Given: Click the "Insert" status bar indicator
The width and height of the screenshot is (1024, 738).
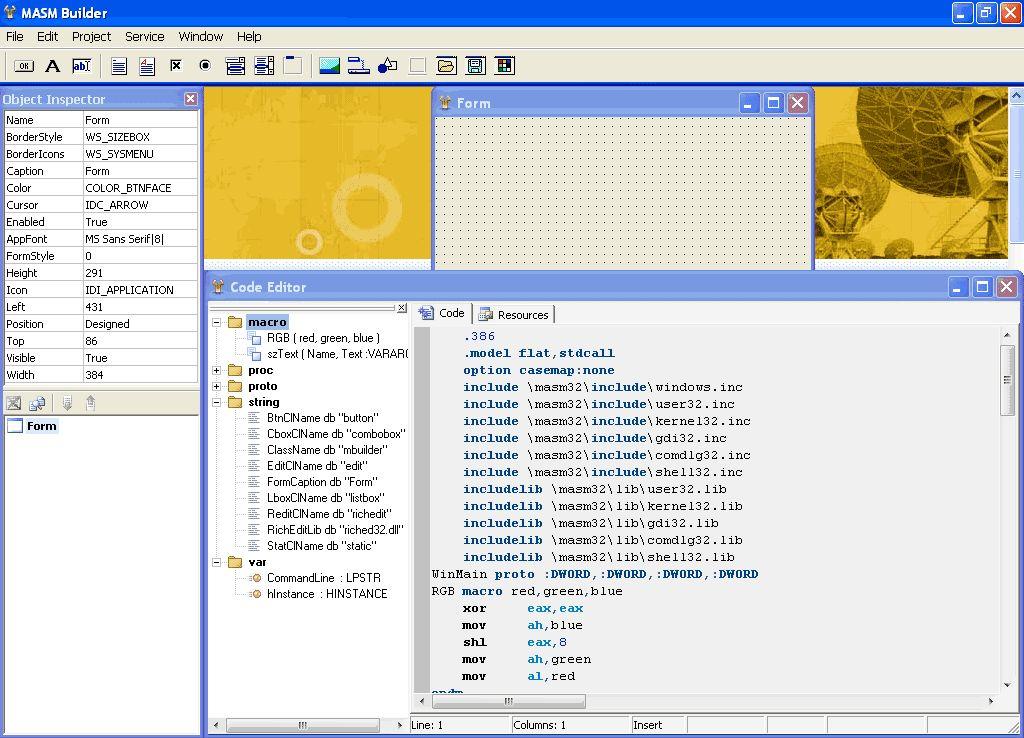Looking at the screenshot, I should pyautogui.click(x=658, y=725).
